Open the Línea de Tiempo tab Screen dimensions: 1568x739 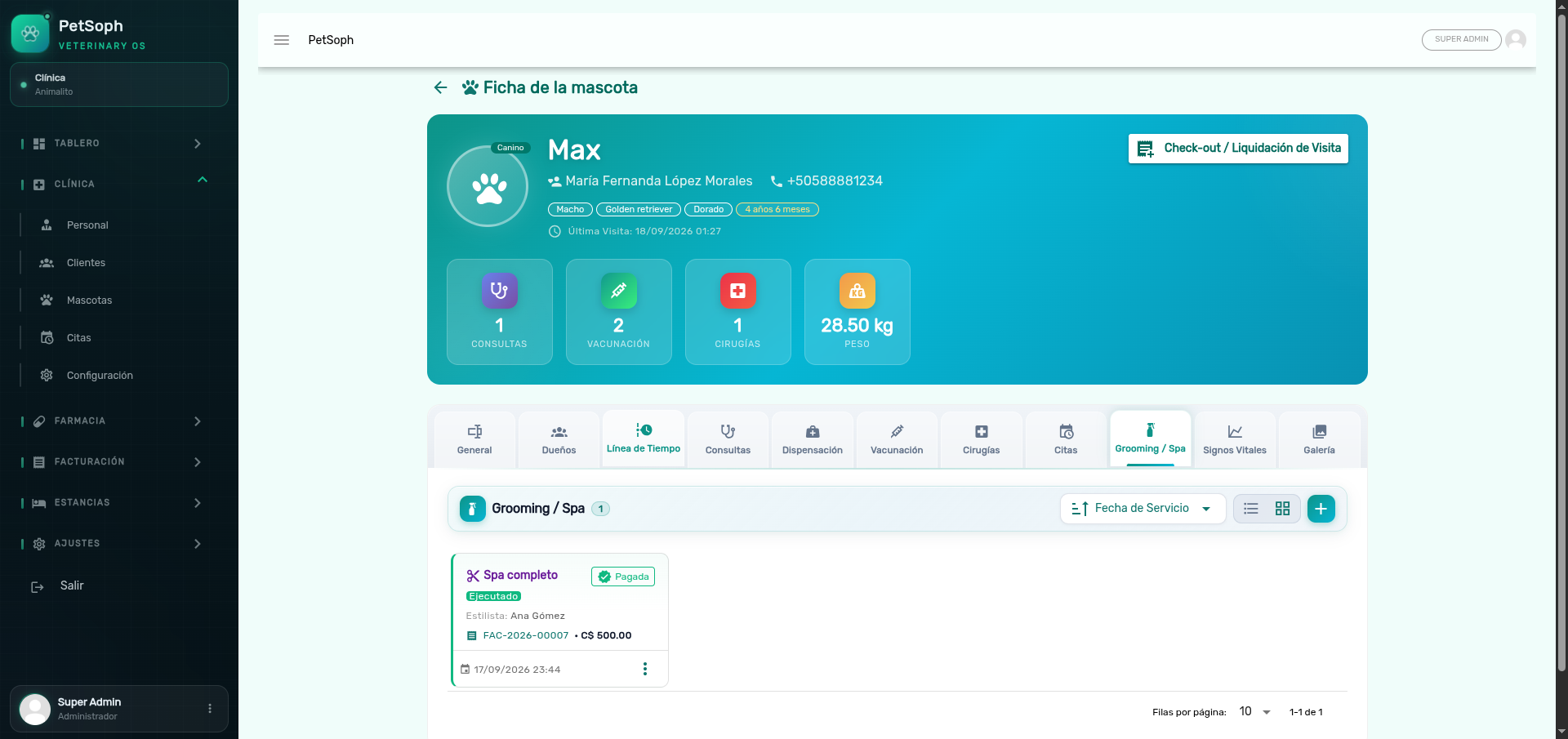click(644, 439)
